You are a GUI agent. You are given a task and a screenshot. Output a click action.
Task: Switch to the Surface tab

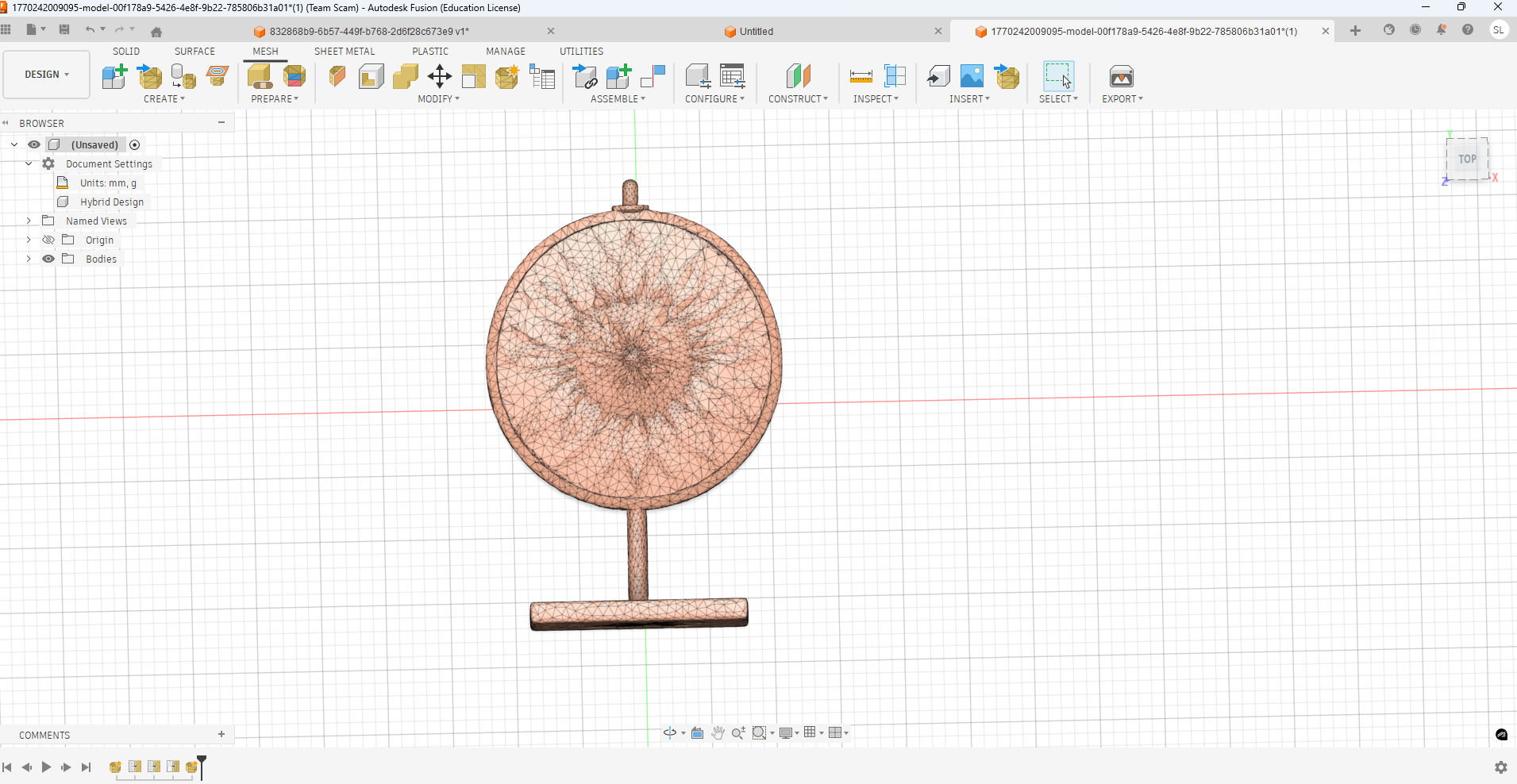click(194, 51)
